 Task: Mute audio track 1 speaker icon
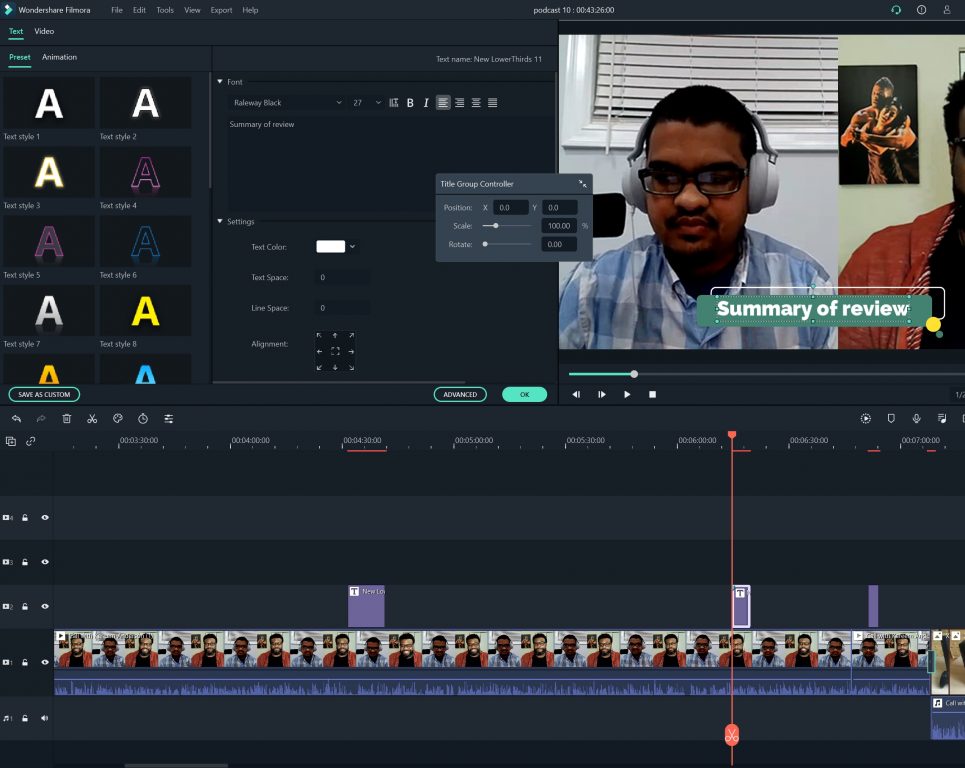point(44,718)
